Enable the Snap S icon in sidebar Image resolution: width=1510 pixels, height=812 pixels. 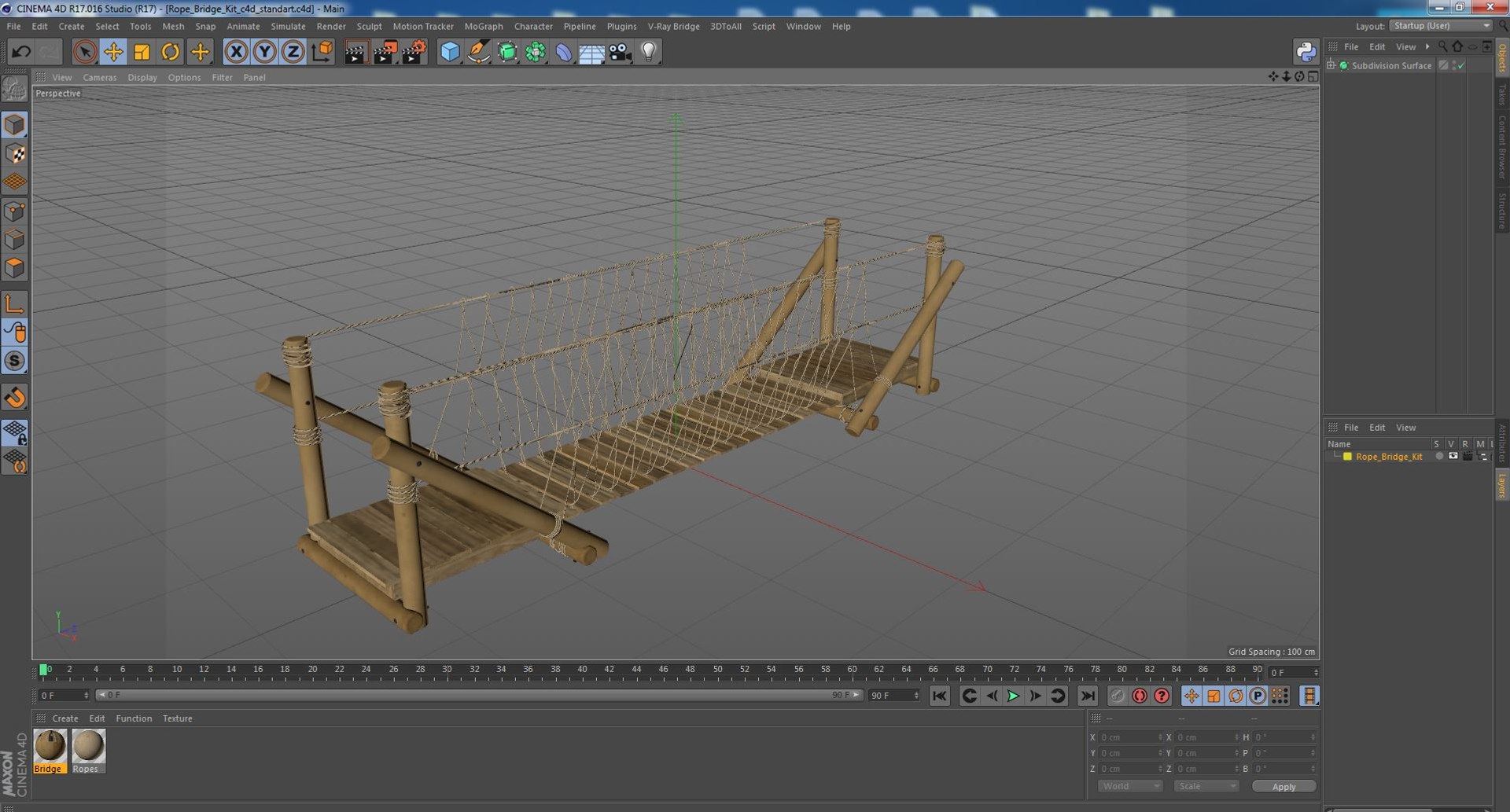15,361
